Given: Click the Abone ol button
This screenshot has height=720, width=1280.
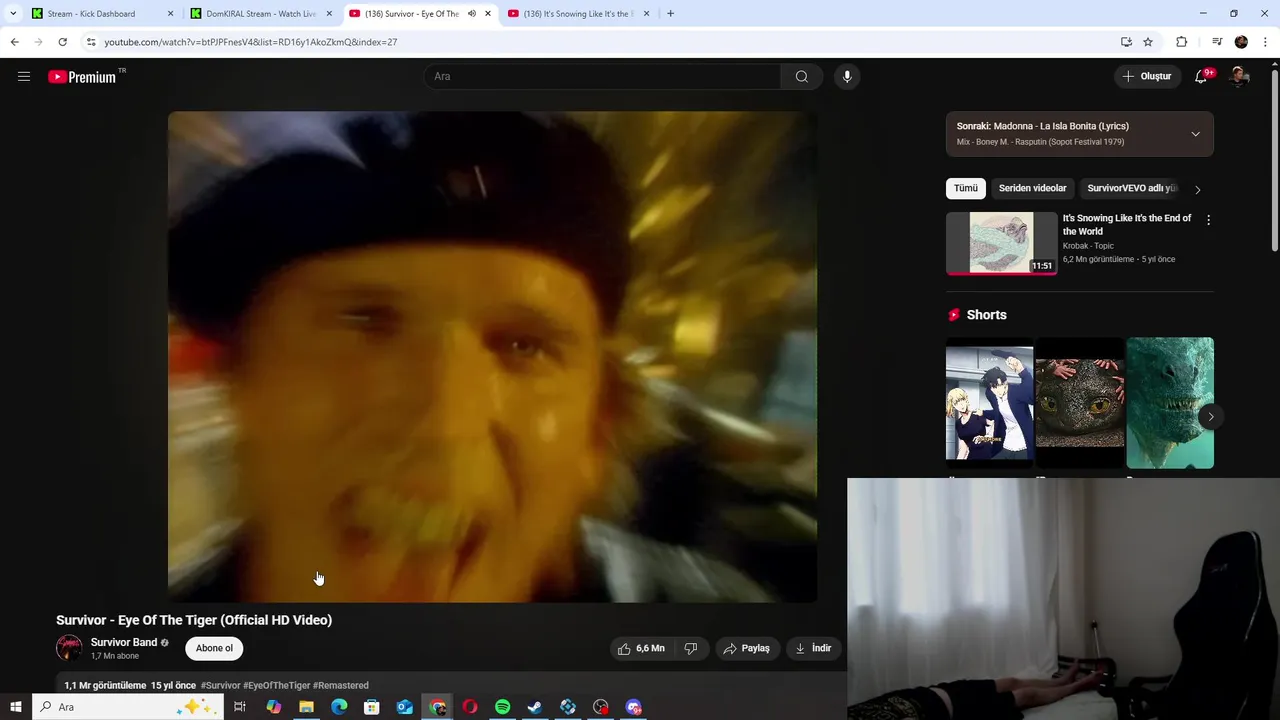Looking at the screenshot, I should 214,648.
